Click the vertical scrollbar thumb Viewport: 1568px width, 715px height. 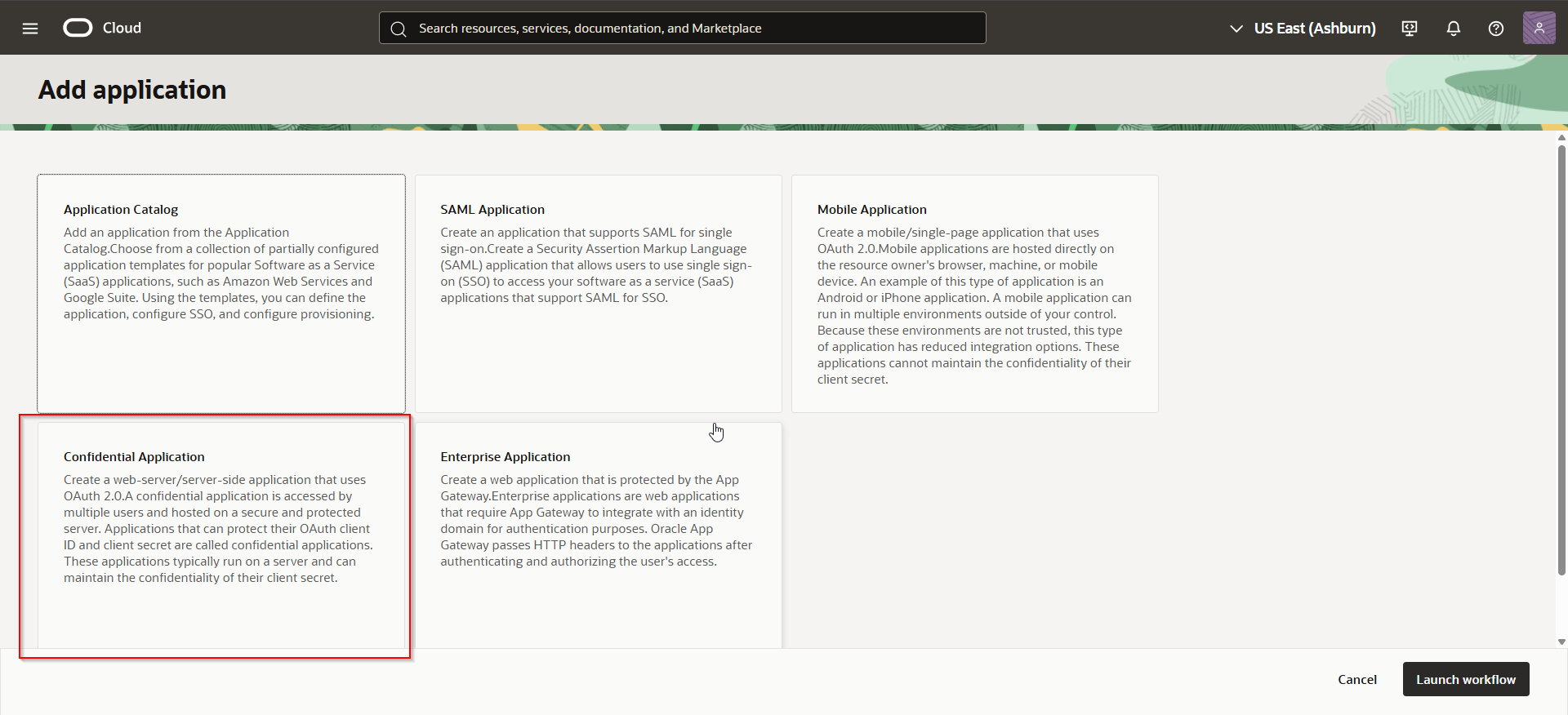[x=1561, y=359]
